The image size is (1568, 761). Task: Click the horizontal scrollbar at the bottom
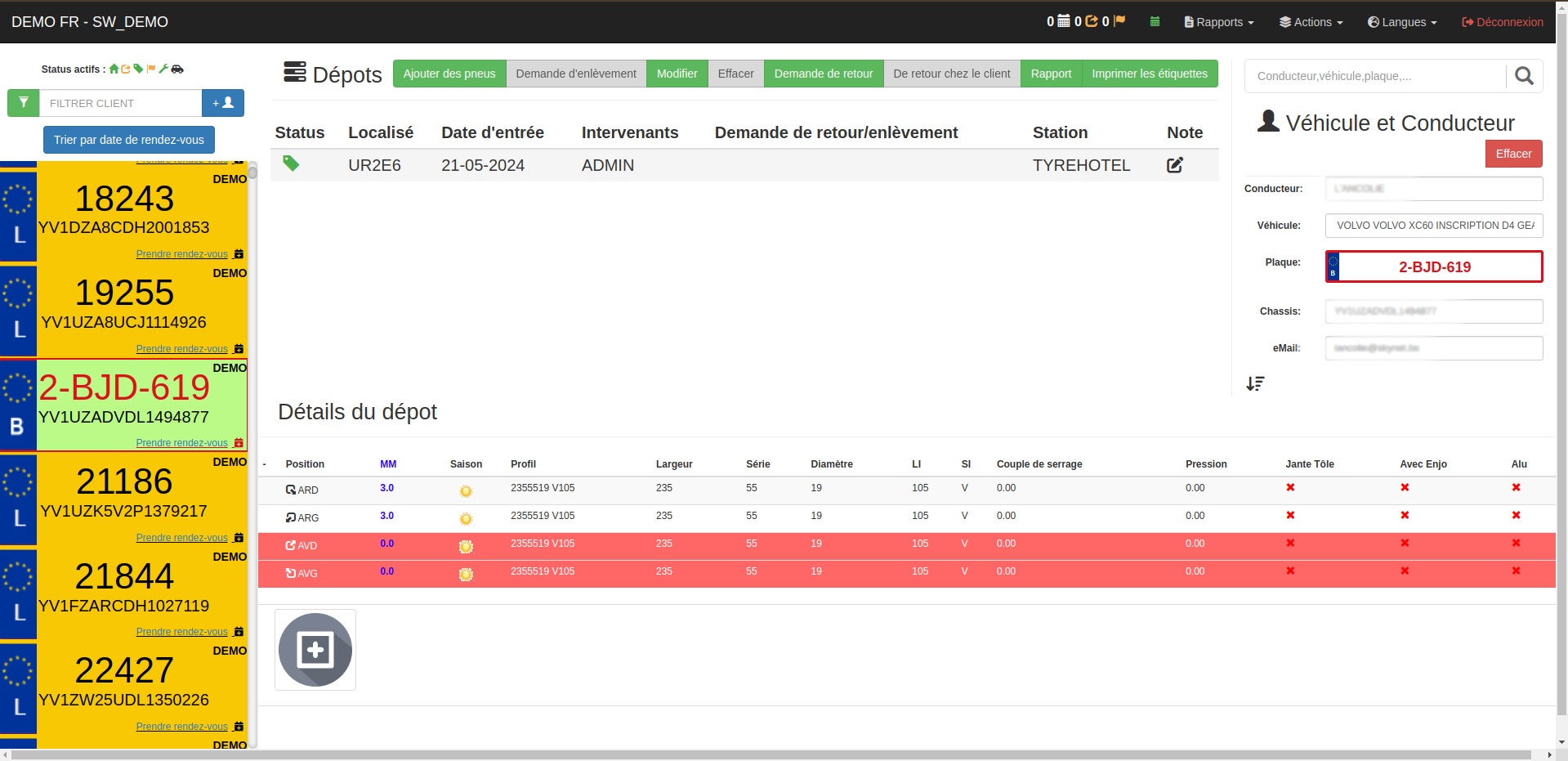772,754
